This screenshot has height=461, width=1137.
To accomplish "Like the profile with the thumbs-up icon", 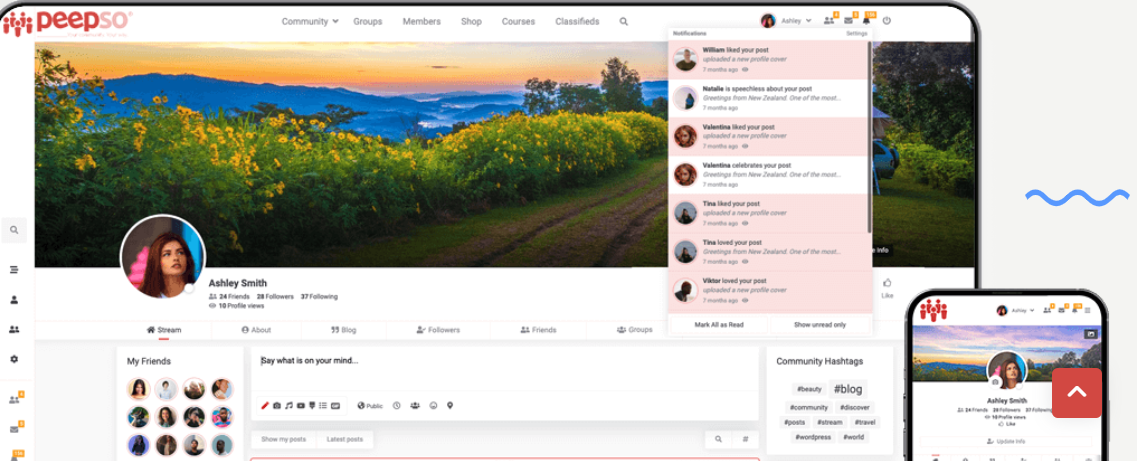I will click(887, 283).
